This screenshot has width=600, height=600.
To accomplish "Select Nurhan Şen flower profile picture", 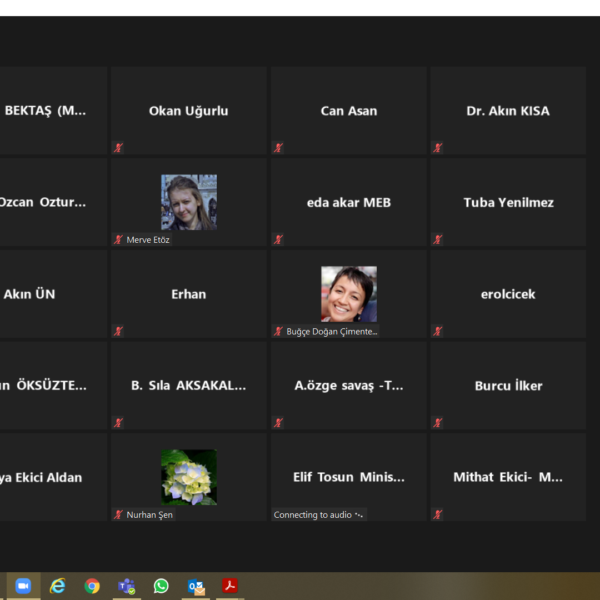I will click(x=189, y=477).
